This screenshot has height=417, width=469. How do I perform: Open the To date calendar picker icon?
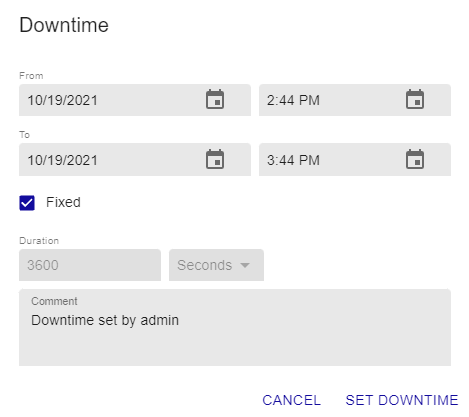[215, 159]
